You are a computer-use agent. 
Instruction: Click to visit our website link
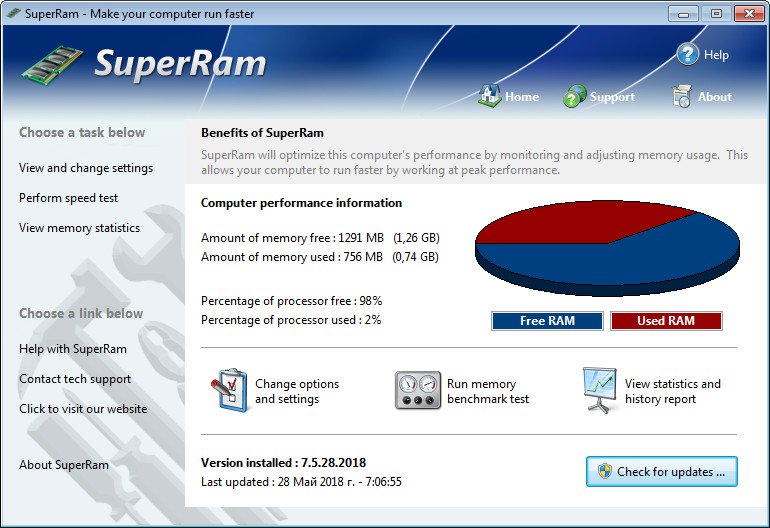(x=83, y=409)
